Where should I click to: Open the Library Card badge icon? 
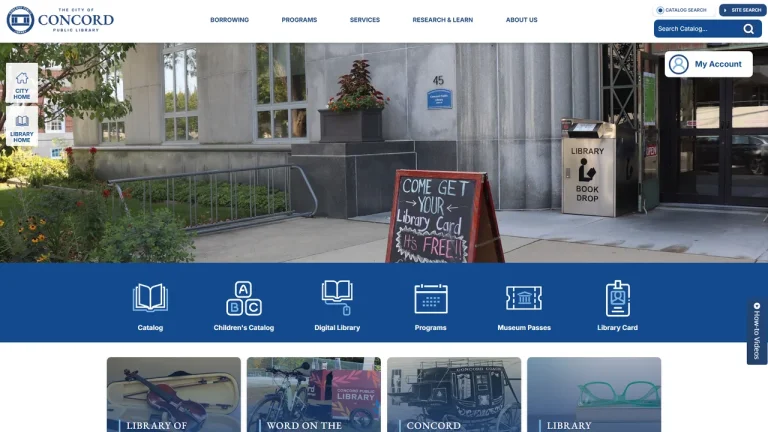[618, 298]
